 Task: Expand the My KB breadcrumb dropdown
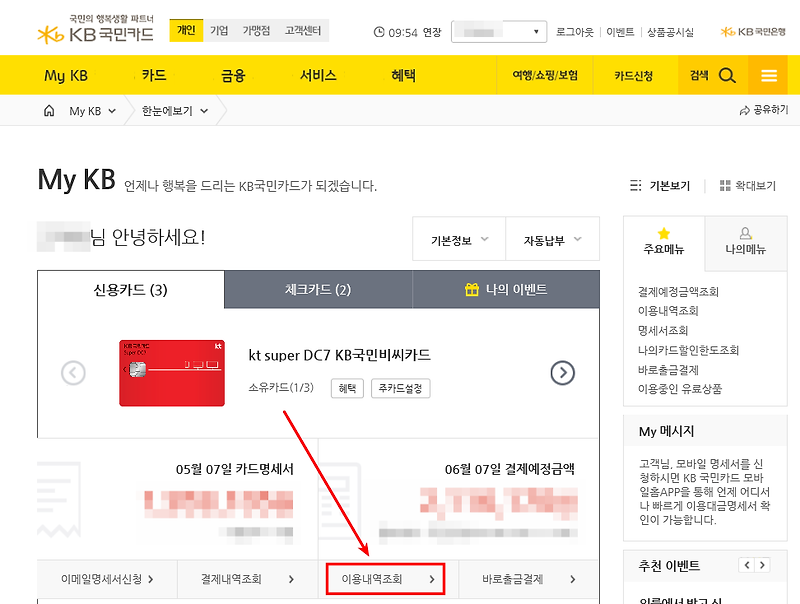coord(93,111)
